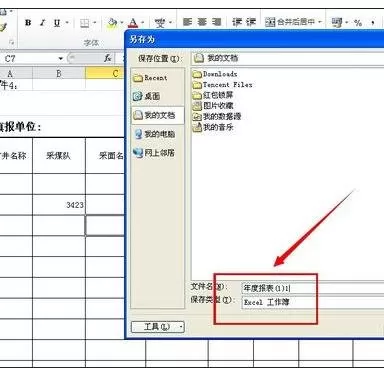
Task: Select the 我的数据源 folder
Action: [x=217, y=117]
